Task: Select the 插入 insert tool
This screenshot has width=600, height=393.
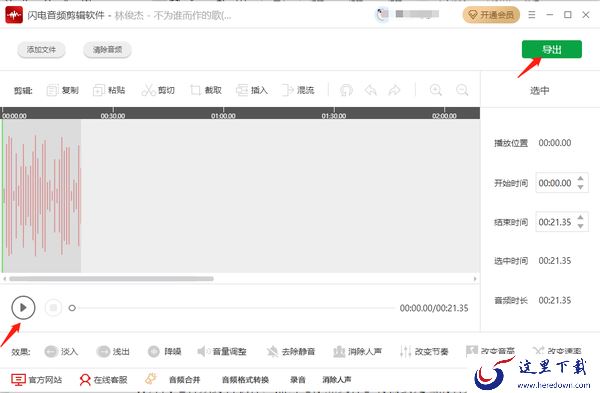Action: [252, 90]
